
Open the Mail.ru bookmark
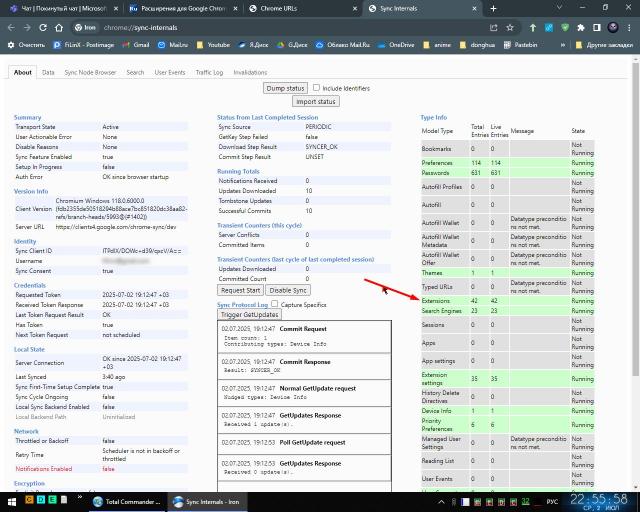[x=173, y=45]
